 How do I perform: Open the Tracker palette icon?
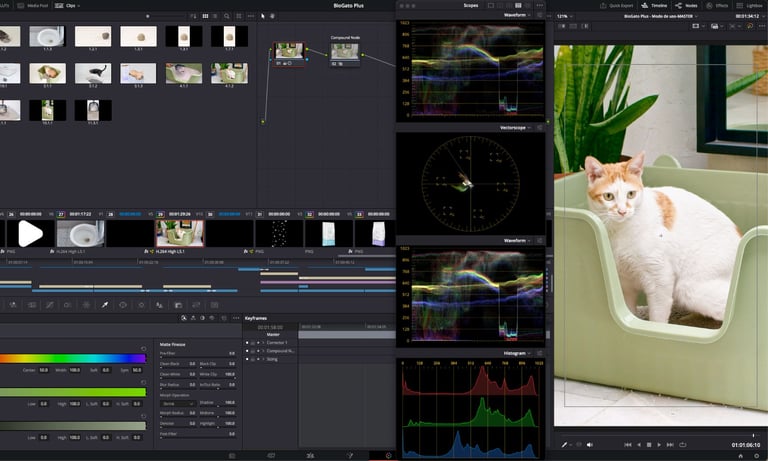(141, 305)
